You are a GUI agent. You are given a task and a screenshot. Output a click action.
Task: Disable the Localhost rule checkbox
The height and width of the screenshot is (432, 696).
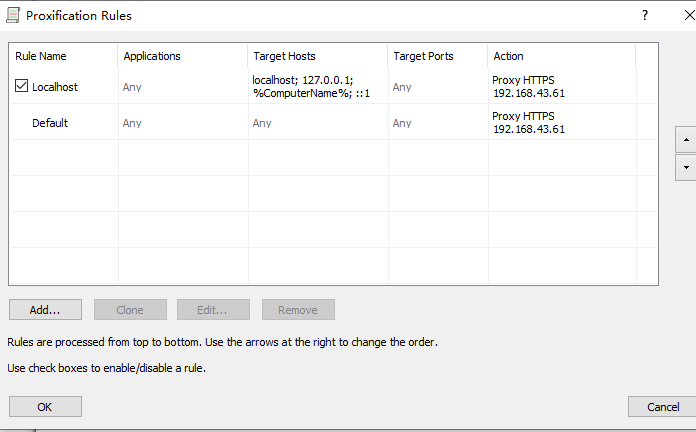(x=21, y=86)
